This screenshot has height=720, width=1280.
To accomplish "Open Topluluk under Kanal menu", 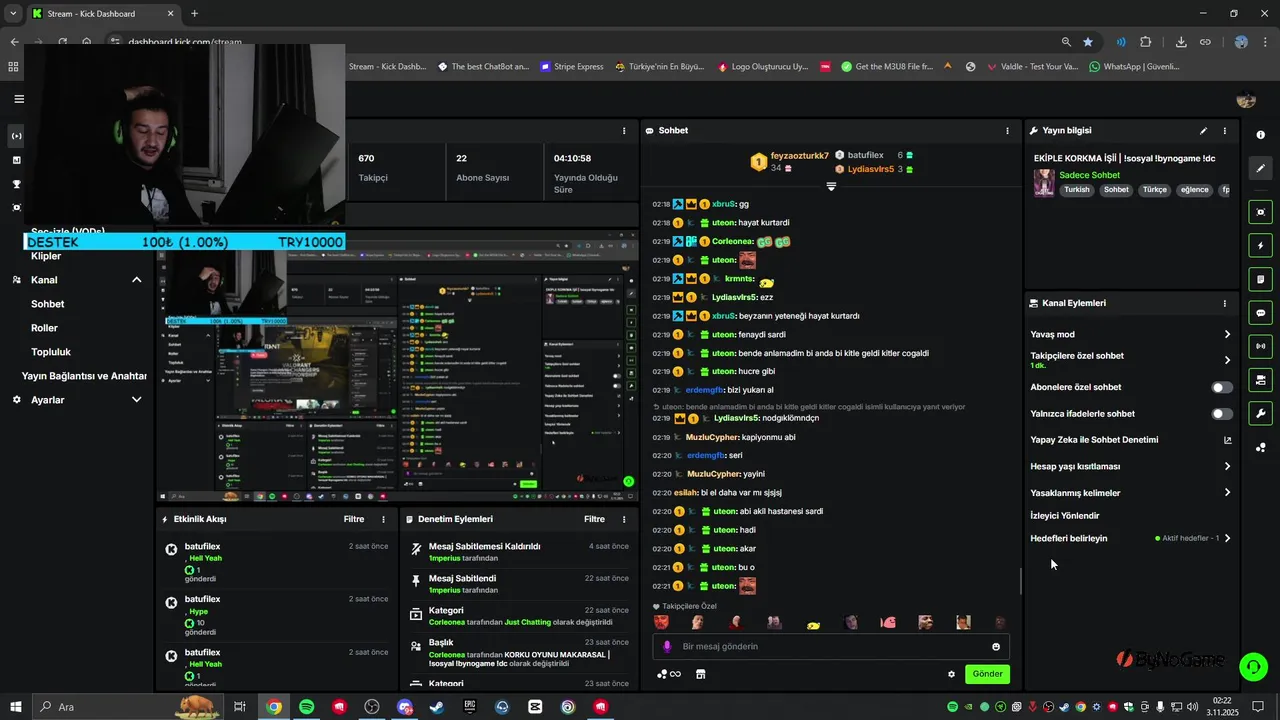I will pos(51,352).
